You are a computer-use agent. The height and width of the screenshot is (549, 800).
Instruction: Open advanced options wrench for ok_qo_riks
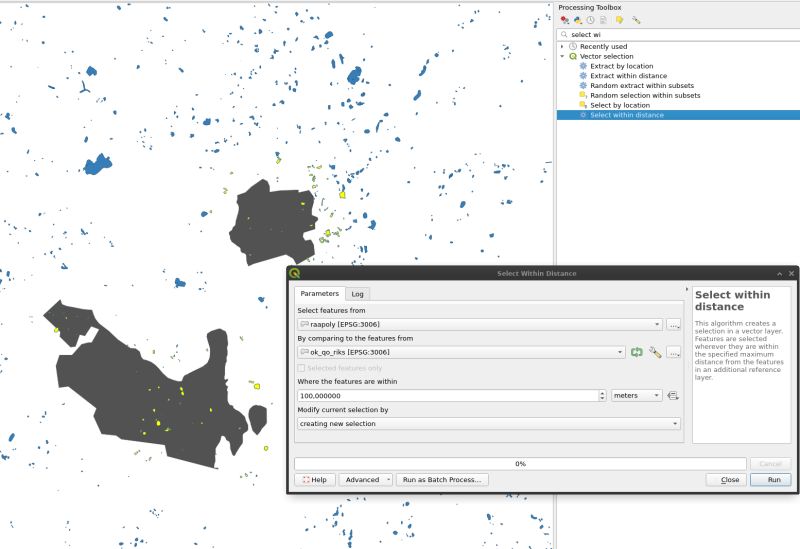[655, 352]
